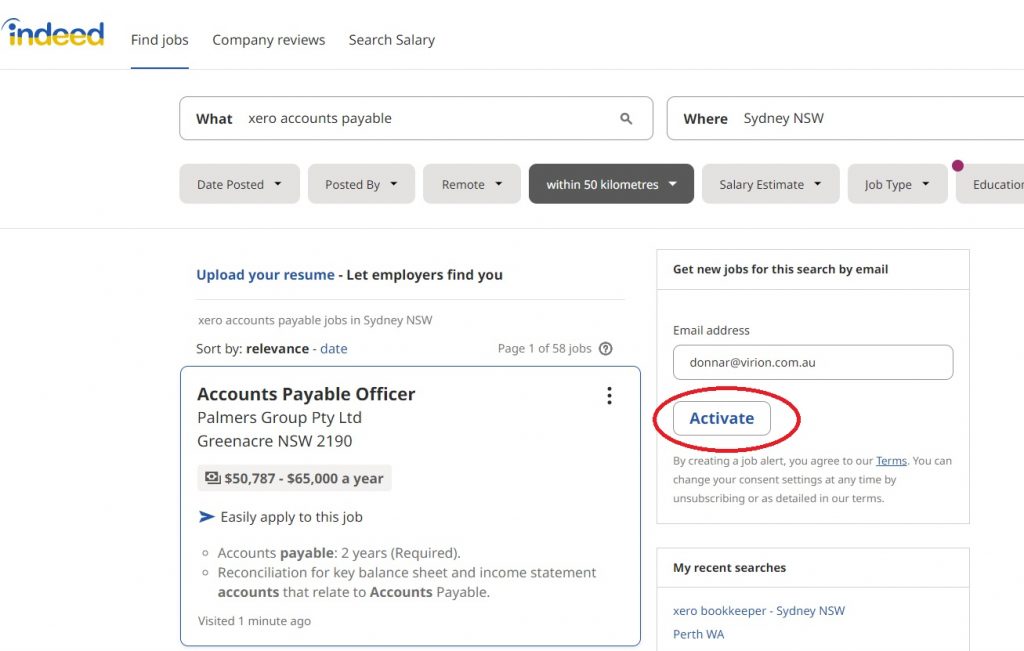Expand the Salary Estimate filter
The width and height of the screenshot is (1024, 651).
point(771,184)
